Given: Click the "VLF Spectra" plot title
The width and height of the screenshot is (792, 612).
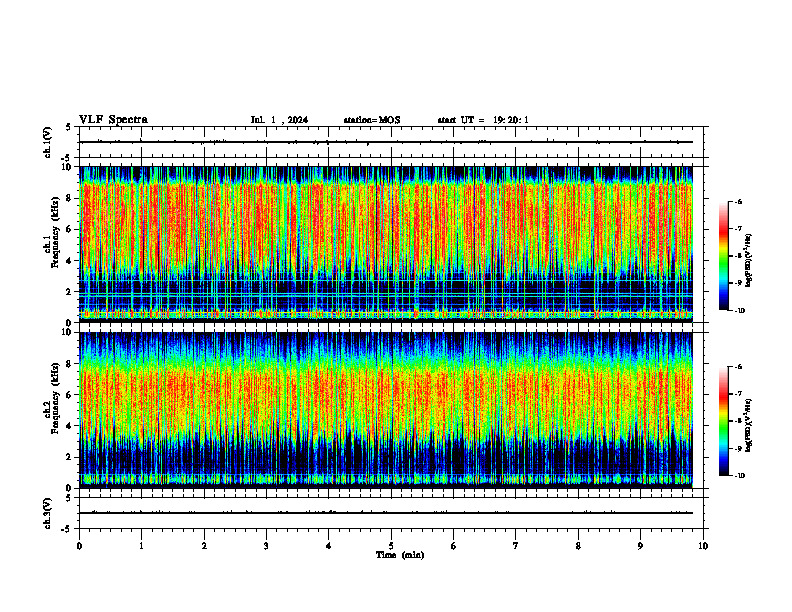Looking at the screenshot, I should point(113,120).
